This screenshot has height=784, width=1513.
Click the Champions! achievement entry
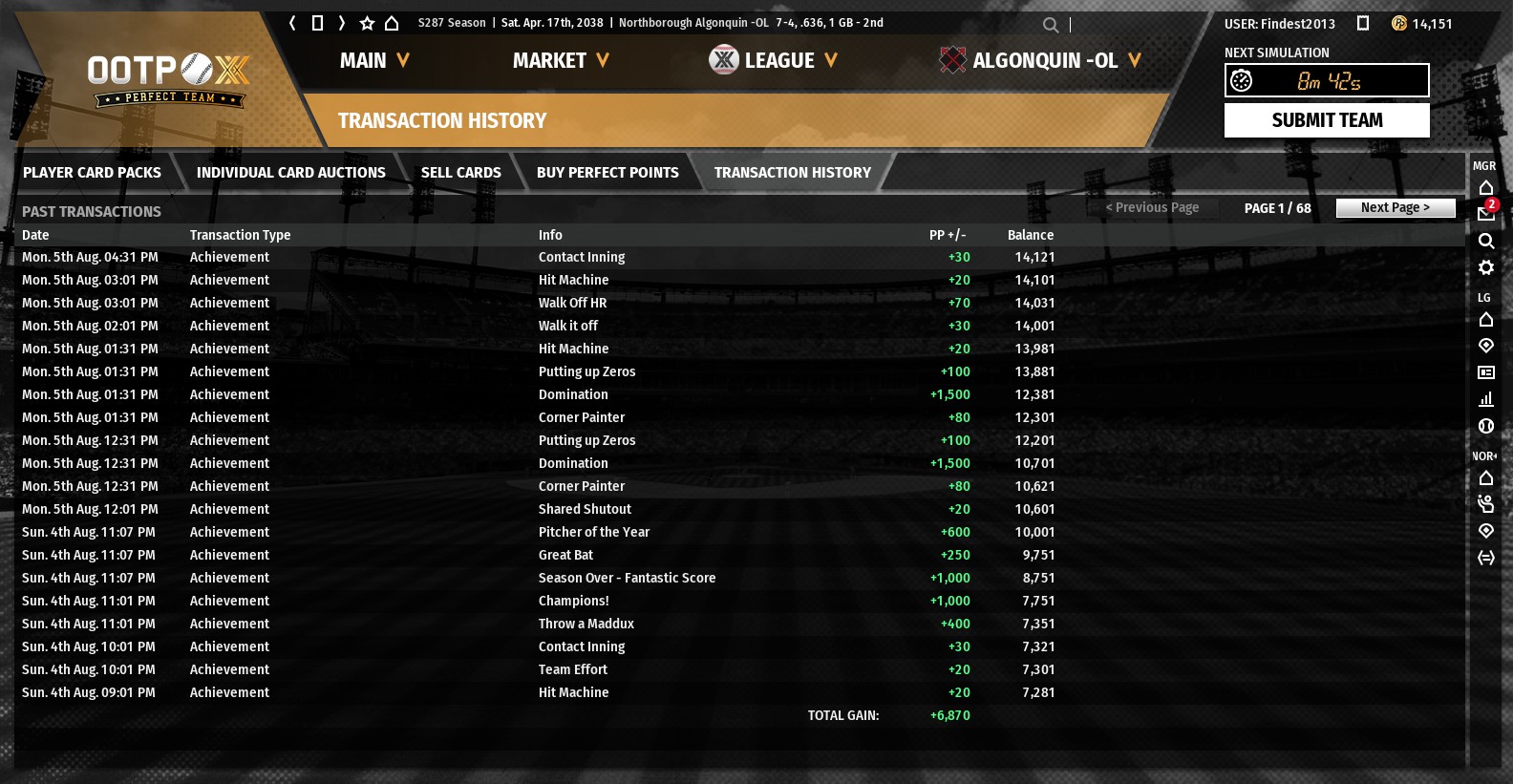[573, 601]
